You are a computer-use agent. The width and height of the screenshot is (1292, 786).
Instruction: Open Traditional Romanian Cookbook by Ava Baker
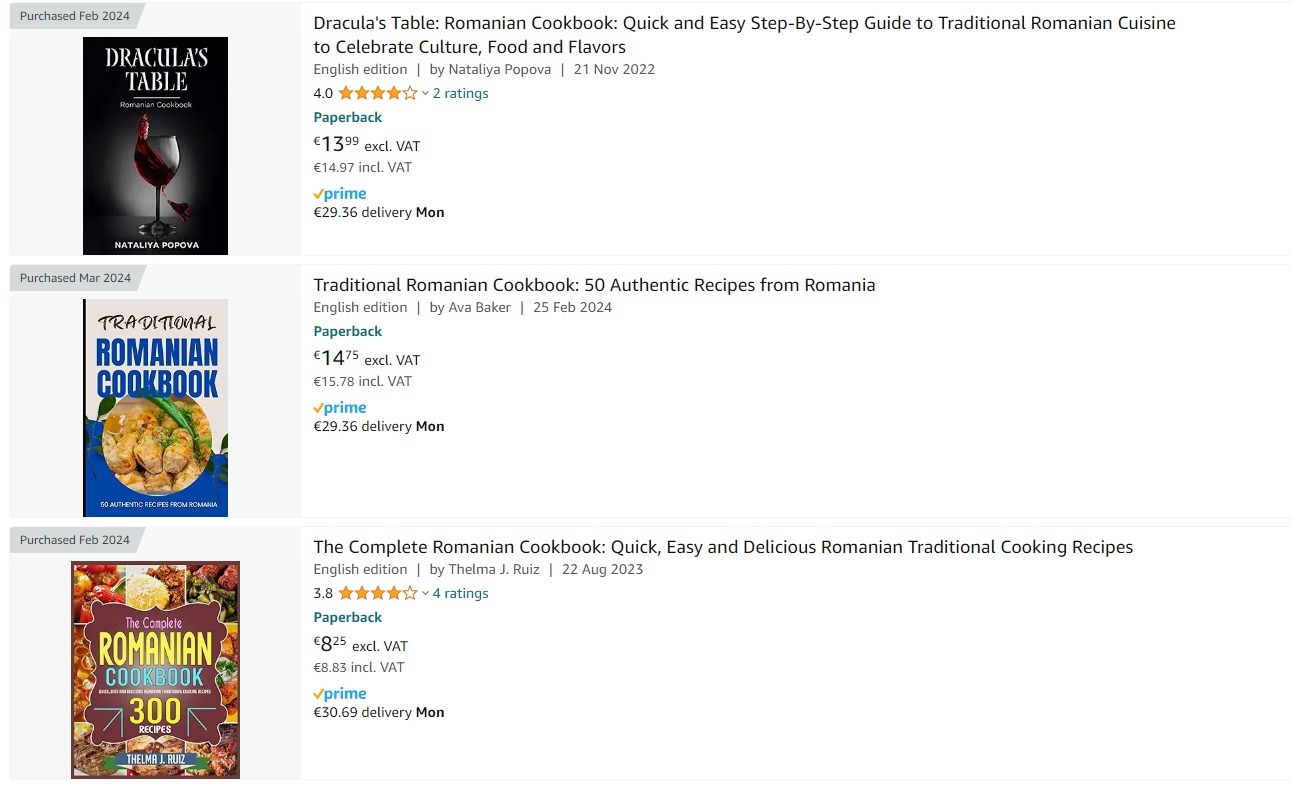click(593, 284)
